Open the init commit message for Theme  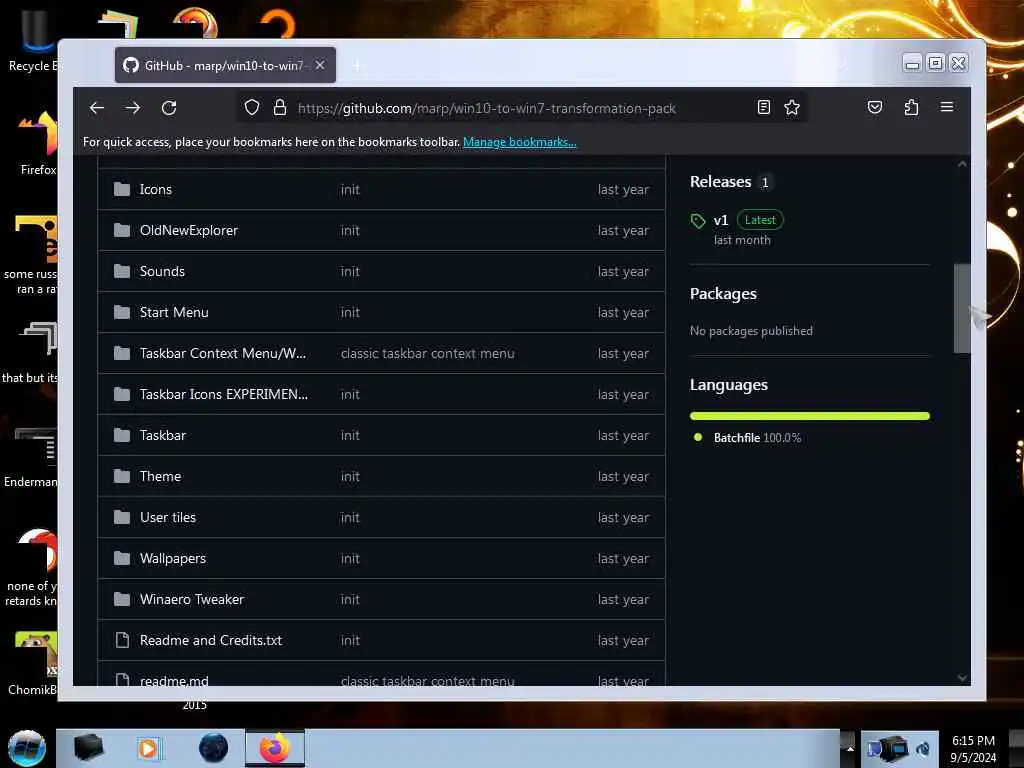[350, 477]
